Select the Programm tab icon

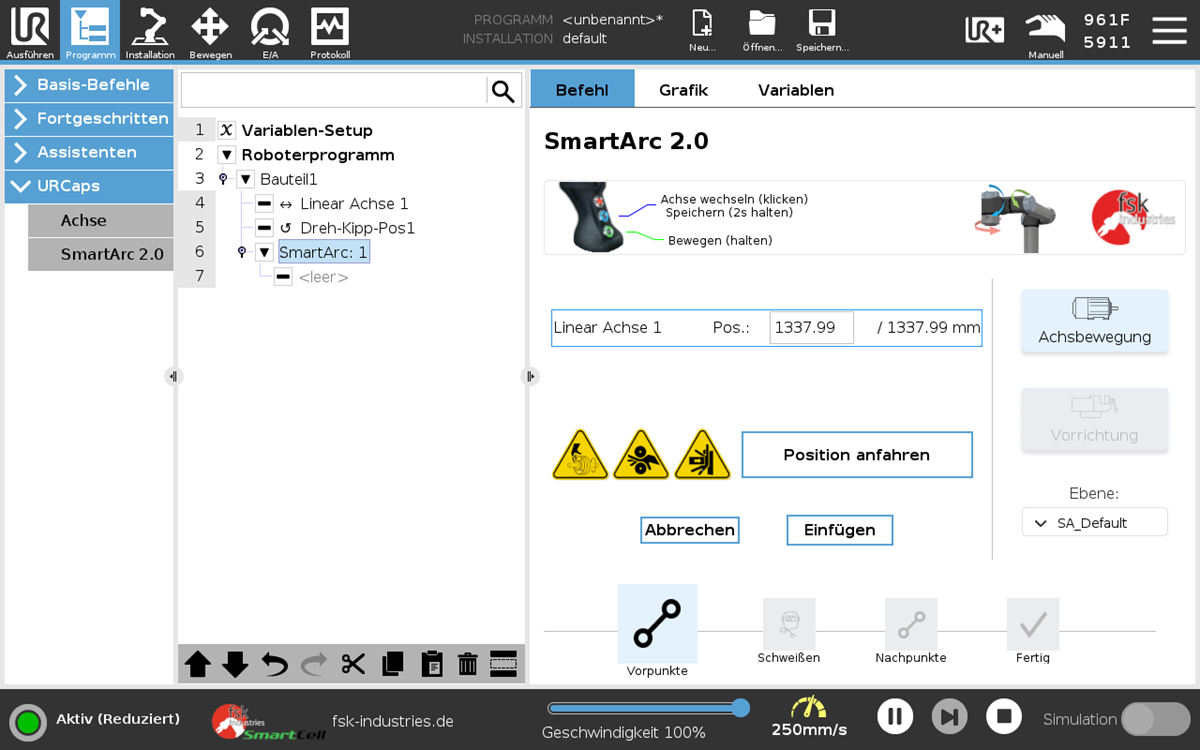(90, 30)
